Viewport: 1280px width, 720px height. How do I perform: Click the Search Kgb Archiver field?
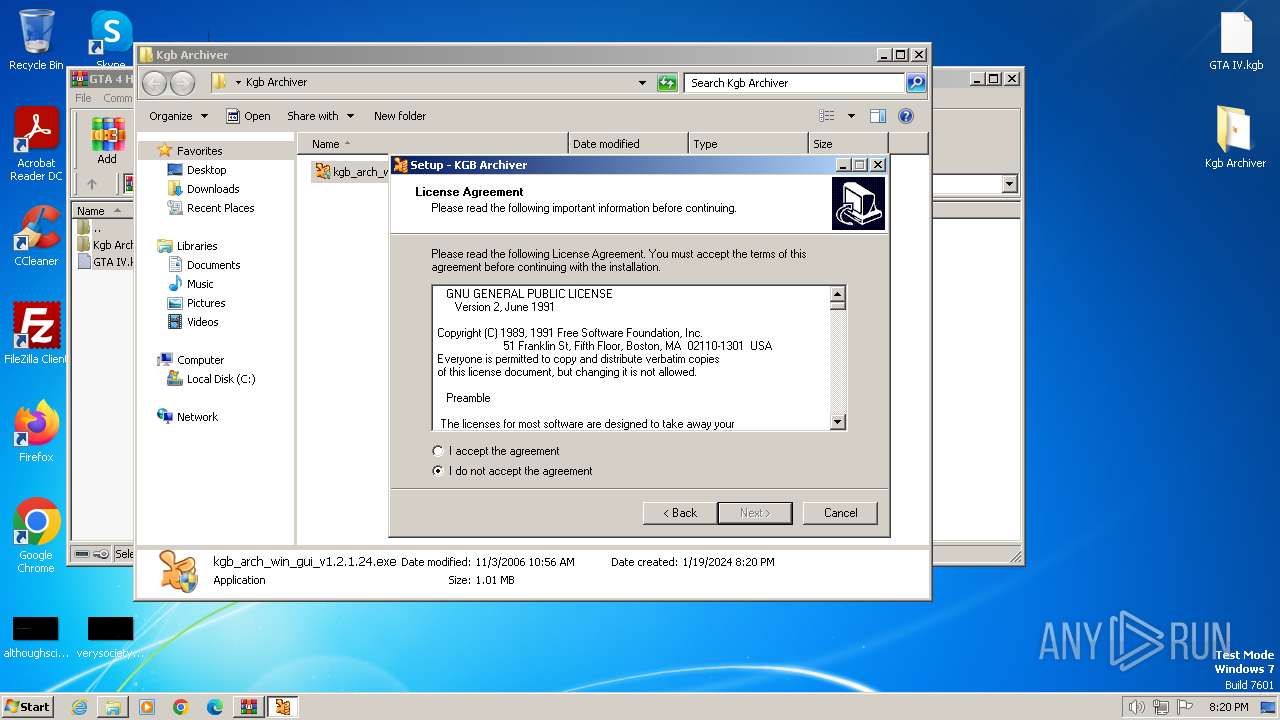795,83
